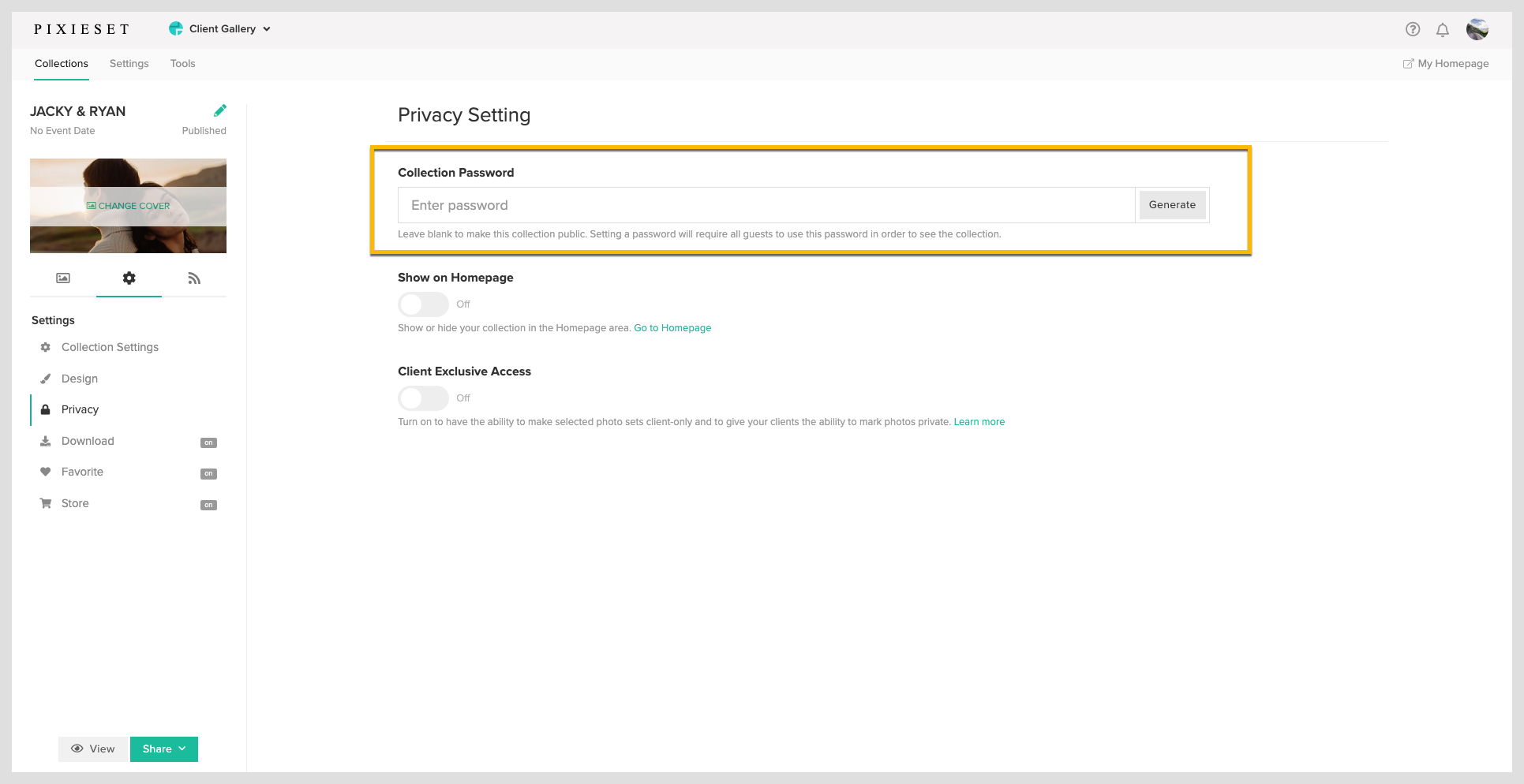Switch to the Collections tab
1524x784 pixels.
(x=62, y=64)
